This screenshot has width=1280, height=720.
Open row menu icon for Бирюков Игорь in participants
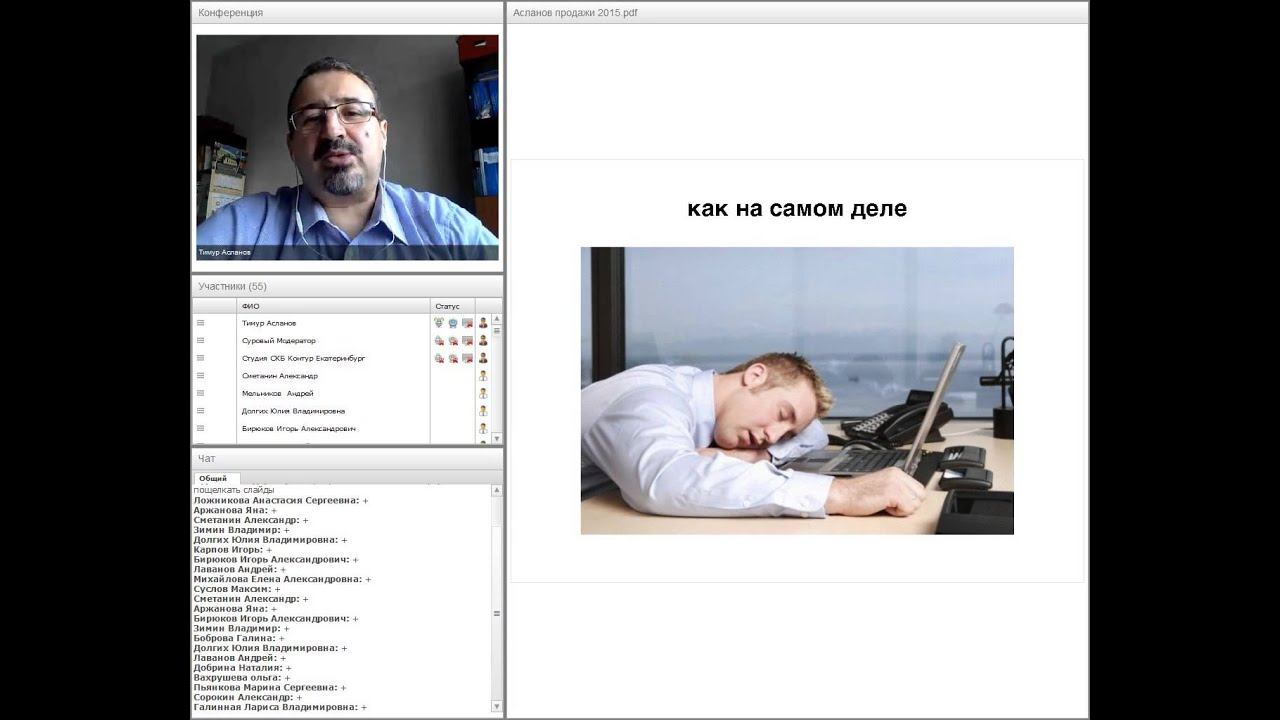pyautogui.click(x=200, y=428)
